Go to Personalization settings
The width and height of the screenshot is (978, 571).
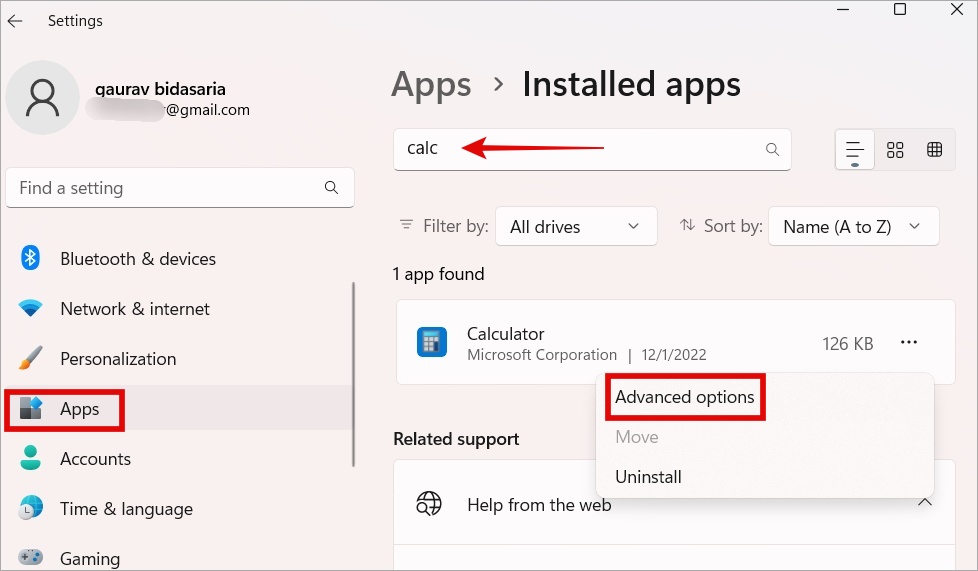click(117, 359)
